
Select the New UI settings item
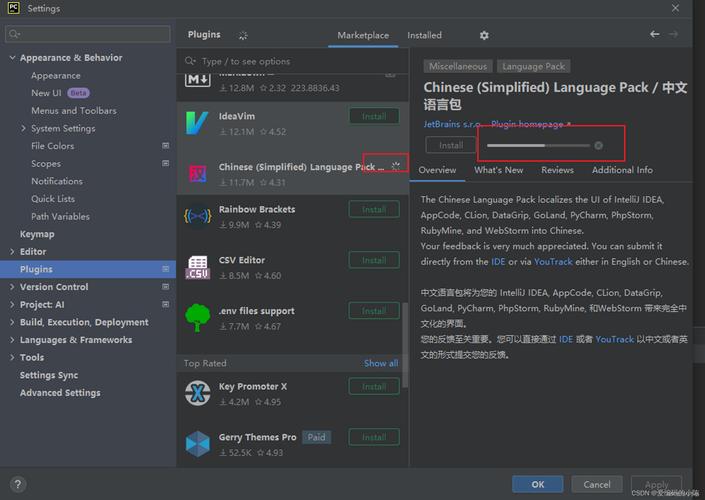(x=46, y=93)
